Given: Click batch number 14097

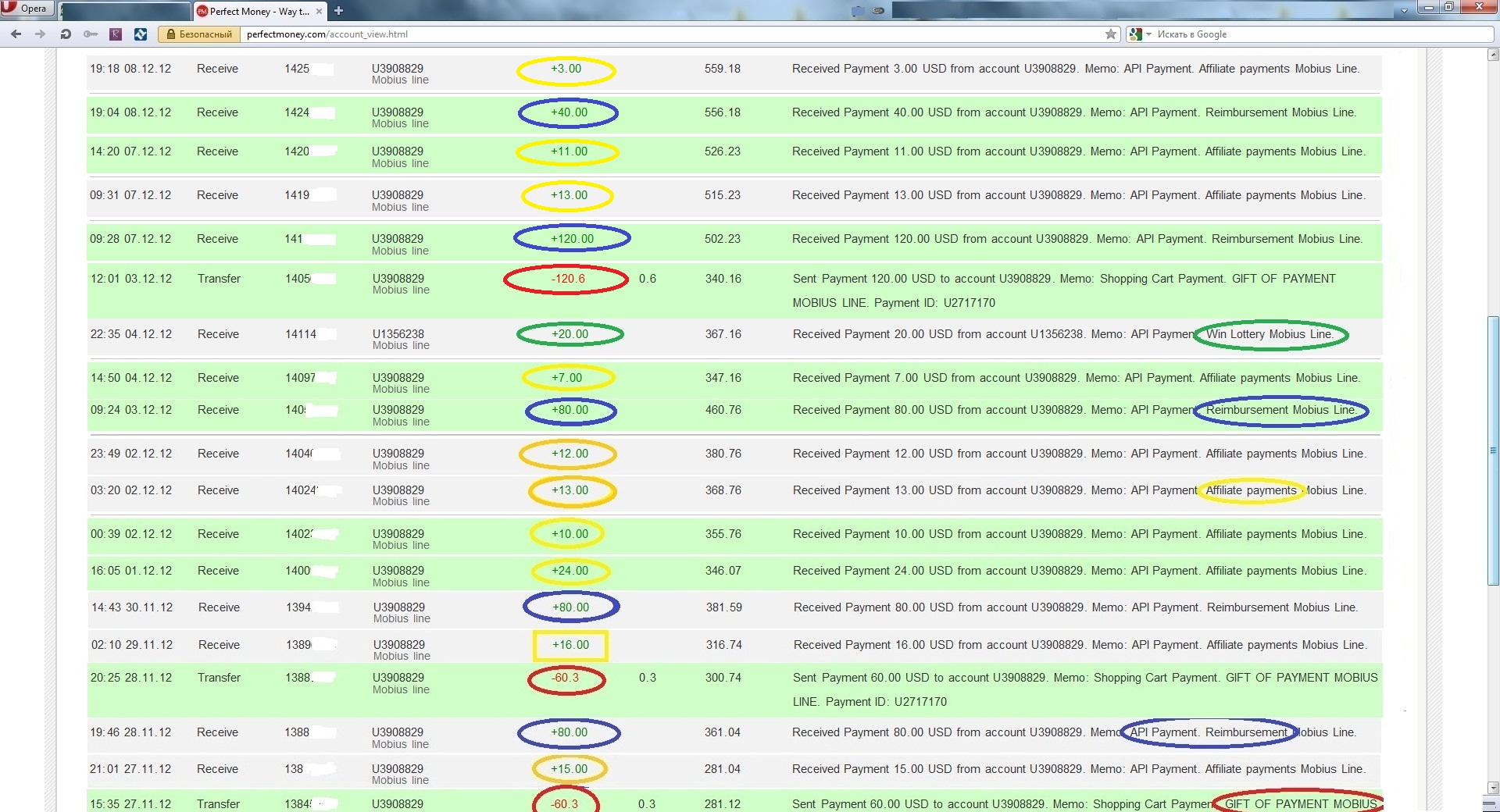Looking at the screenshot, I should click(x=301, y=378).
